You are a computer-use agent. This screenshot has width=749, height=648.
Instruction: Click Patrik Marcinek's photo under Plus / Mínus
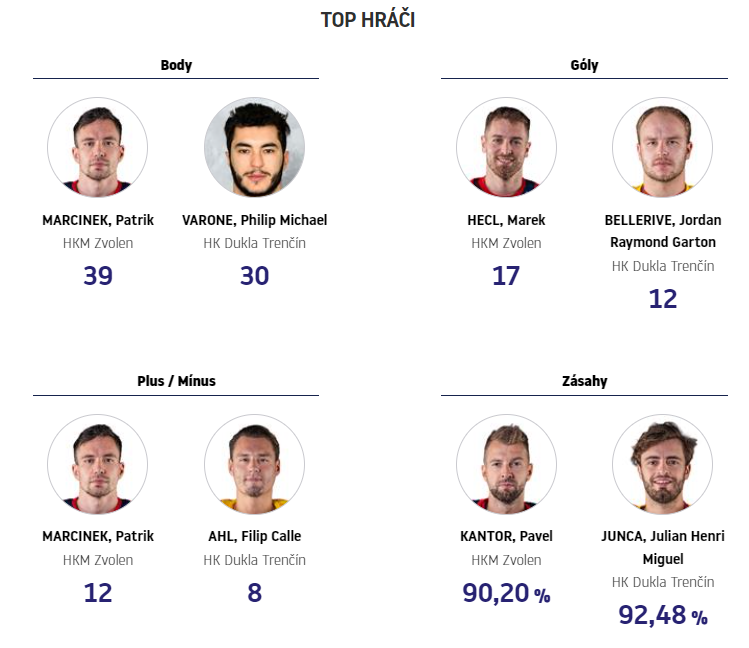click(x=97, y=464)
